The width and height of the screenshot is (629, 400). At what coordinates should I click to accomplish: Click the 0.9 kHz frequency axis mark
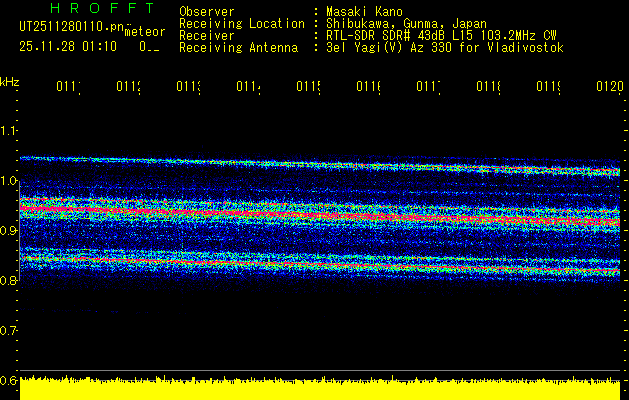tap(10, 231)
